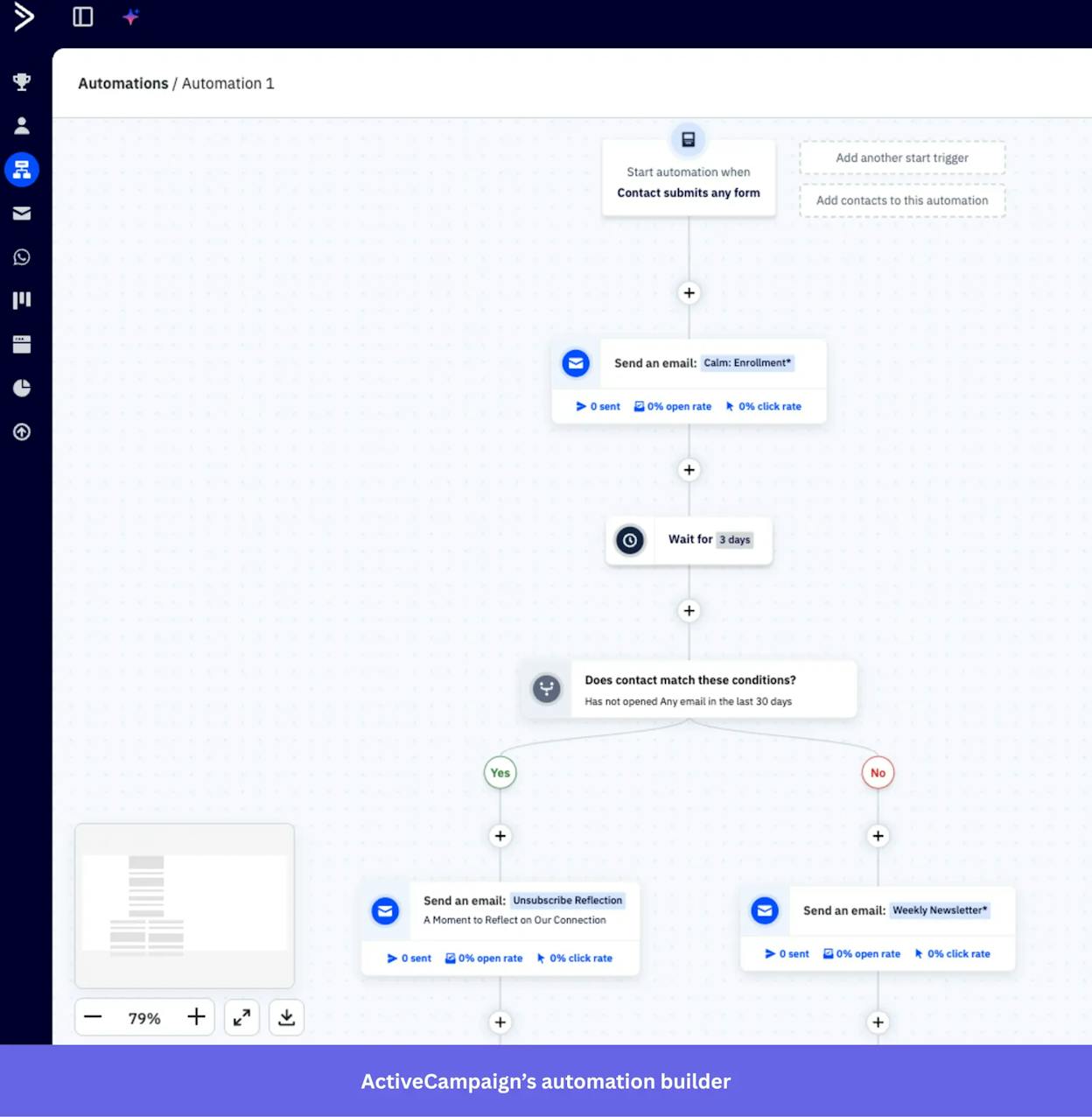Screen dimensions: 1092x1117
Task: Click the clock icon on Wait step
Action: tap(630, 540)
